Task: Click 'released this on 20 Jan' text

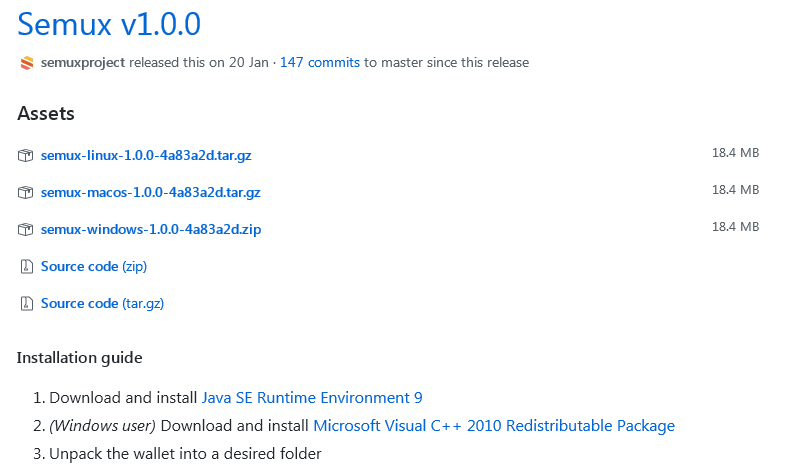Action: pos(199,62)
